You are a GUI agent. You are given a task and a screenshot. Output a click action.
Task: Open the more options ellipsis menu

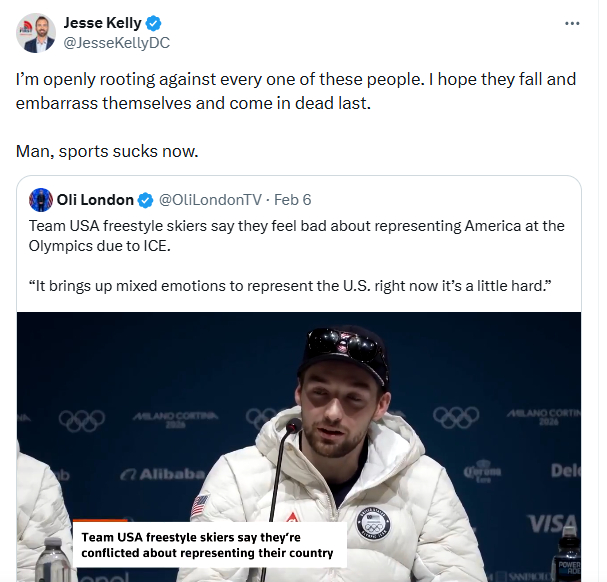tap(572, 23)
